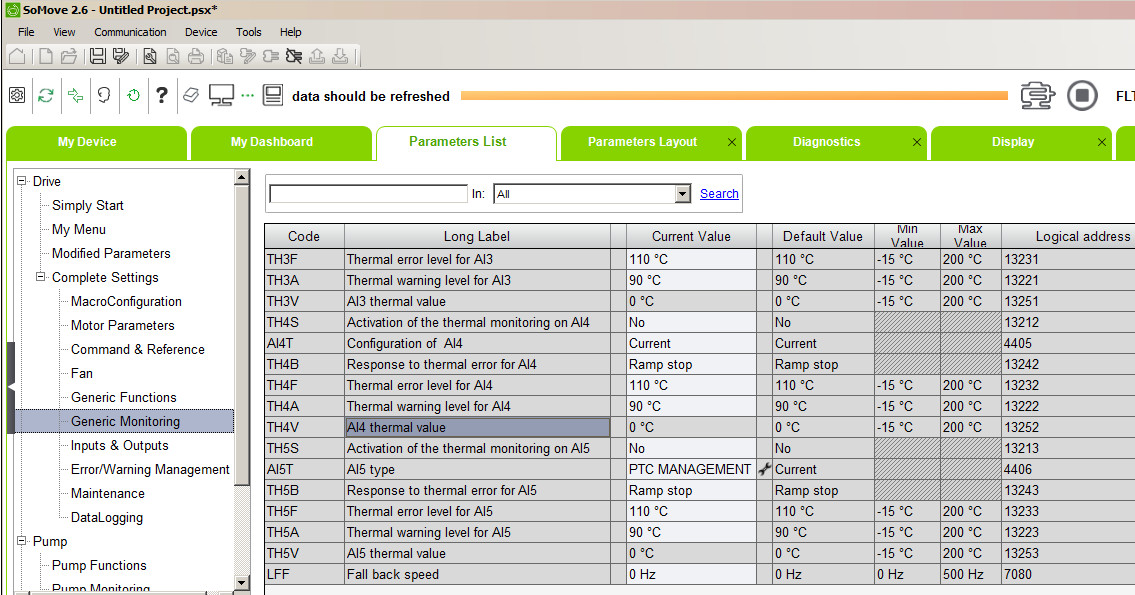The height and width of the screenshot is (595, 1135).
Task: Close the Diagnostics tab
Action: click(917, 143)
